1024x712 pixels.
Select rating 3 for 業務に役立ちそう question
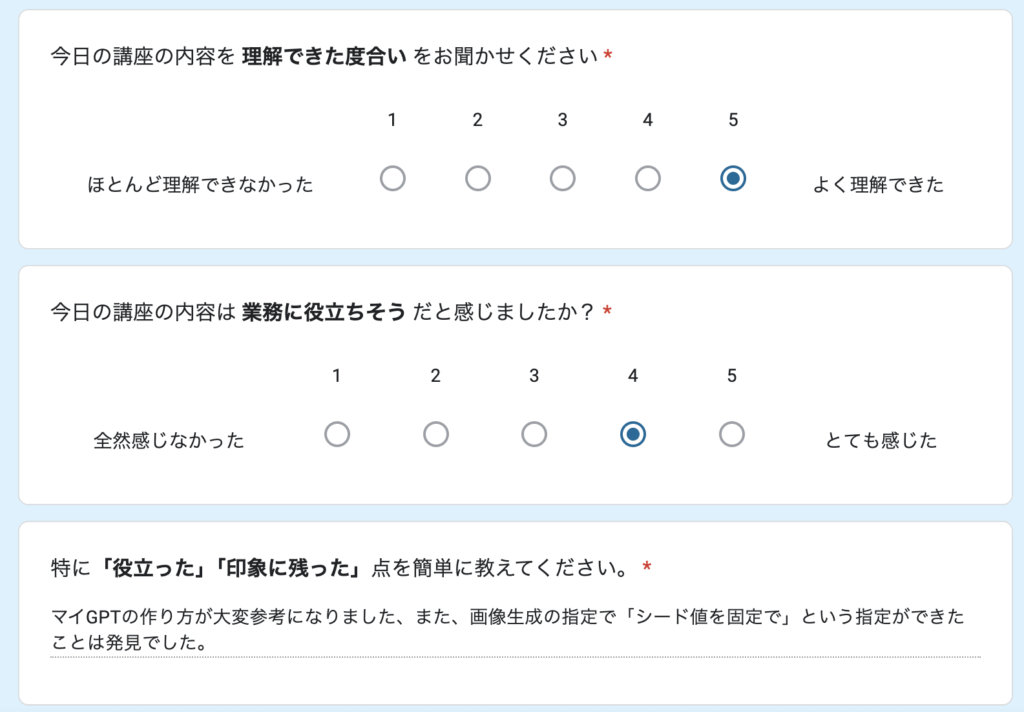coord(534,434)
